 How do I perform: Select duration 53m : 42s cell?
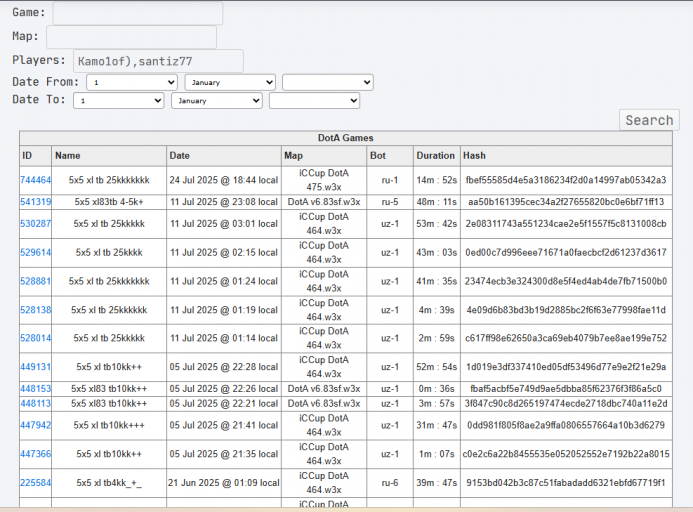[437, 224]
